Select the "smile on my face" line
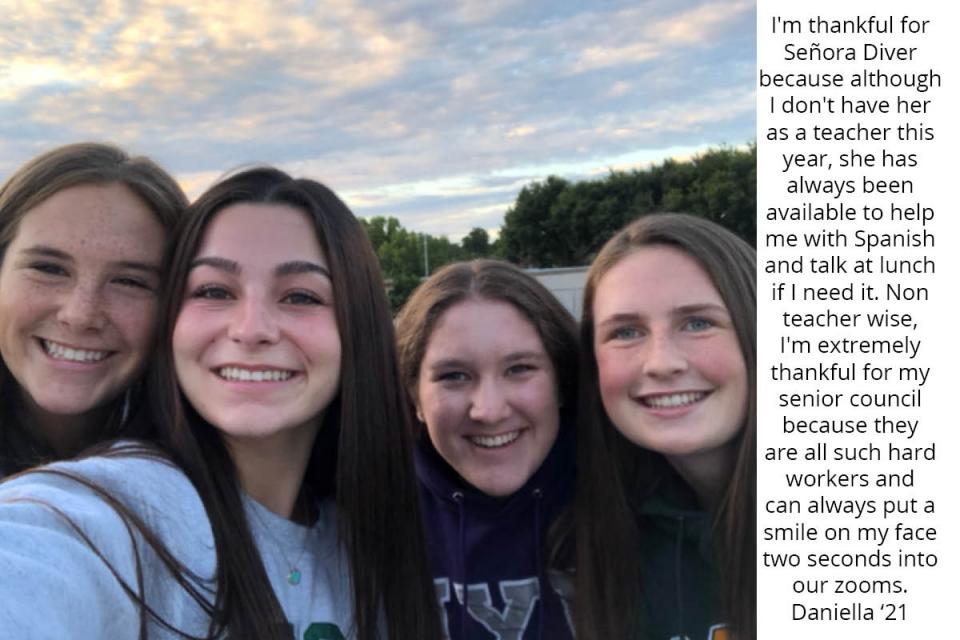960x640 pixels. (850, 533)
